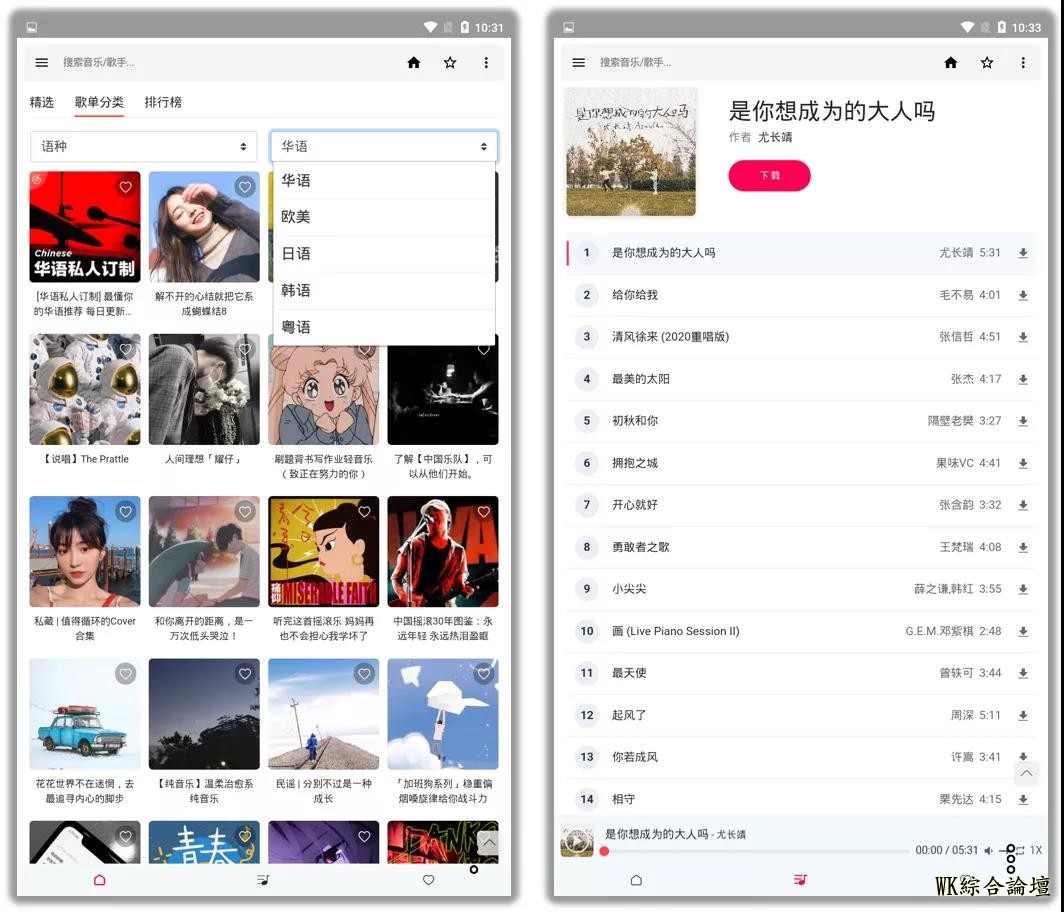Image resolution: width=1064 pixels, height=912 pixels.
Task: Download the song 拥抱之城
Action: click(1023, 463)
